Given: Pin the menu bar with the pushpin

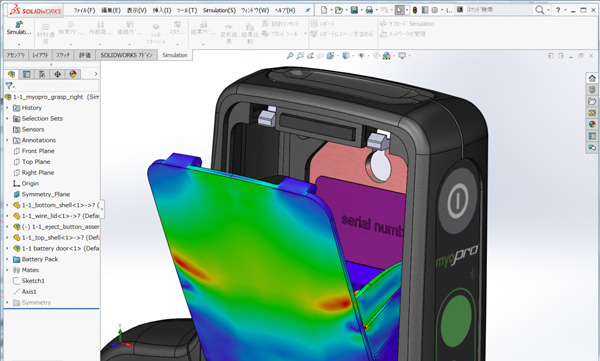Looking at the screenshot, I should (308, 10).
